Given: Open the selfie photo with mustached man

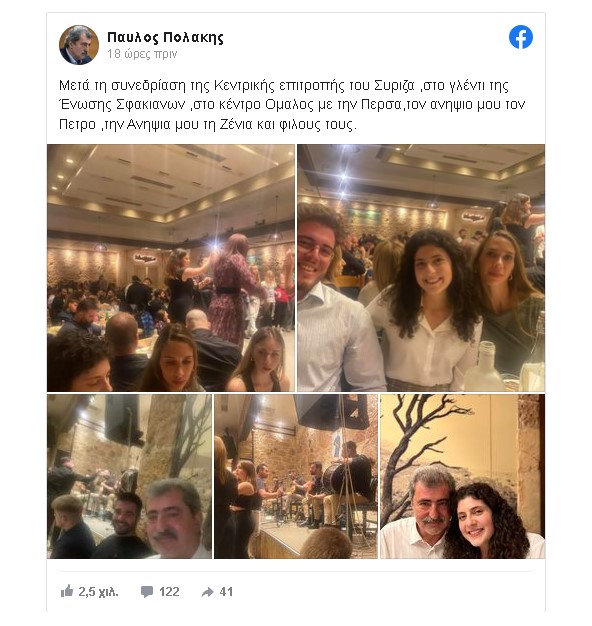Looking at the screenshot, I should (129, 476).
